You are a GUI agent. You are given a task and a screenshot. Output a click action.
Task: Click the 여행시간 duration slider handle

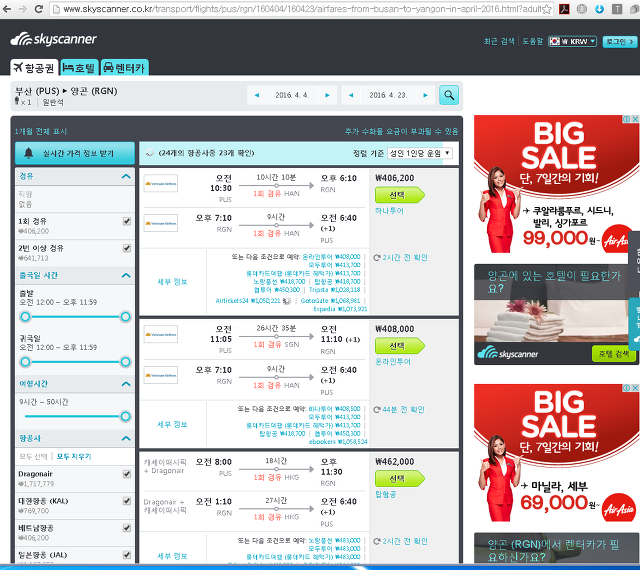coord(125,416)
